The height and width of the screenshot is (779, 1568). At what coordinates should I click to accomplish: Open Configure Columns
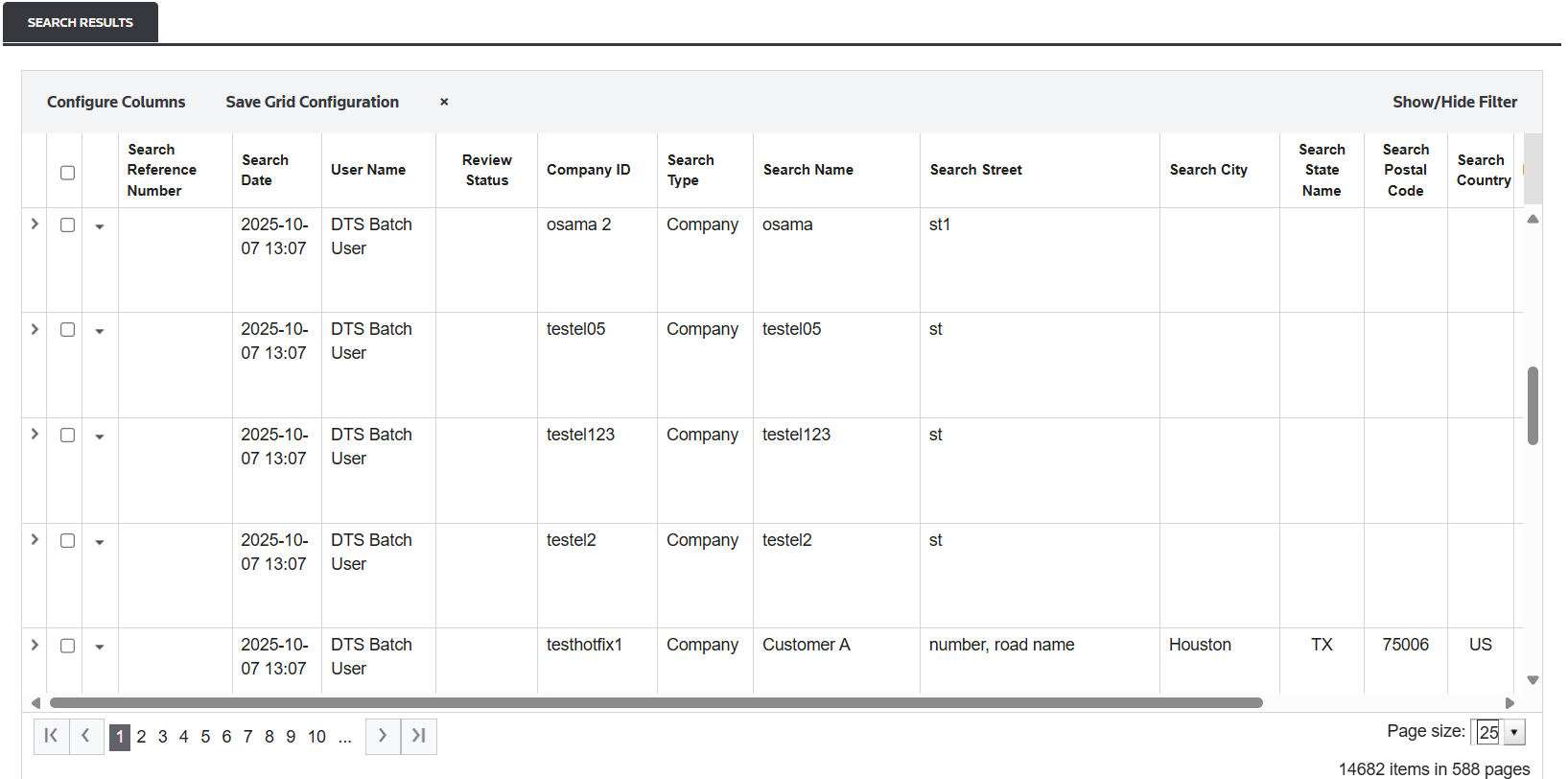tap(116, 102)
